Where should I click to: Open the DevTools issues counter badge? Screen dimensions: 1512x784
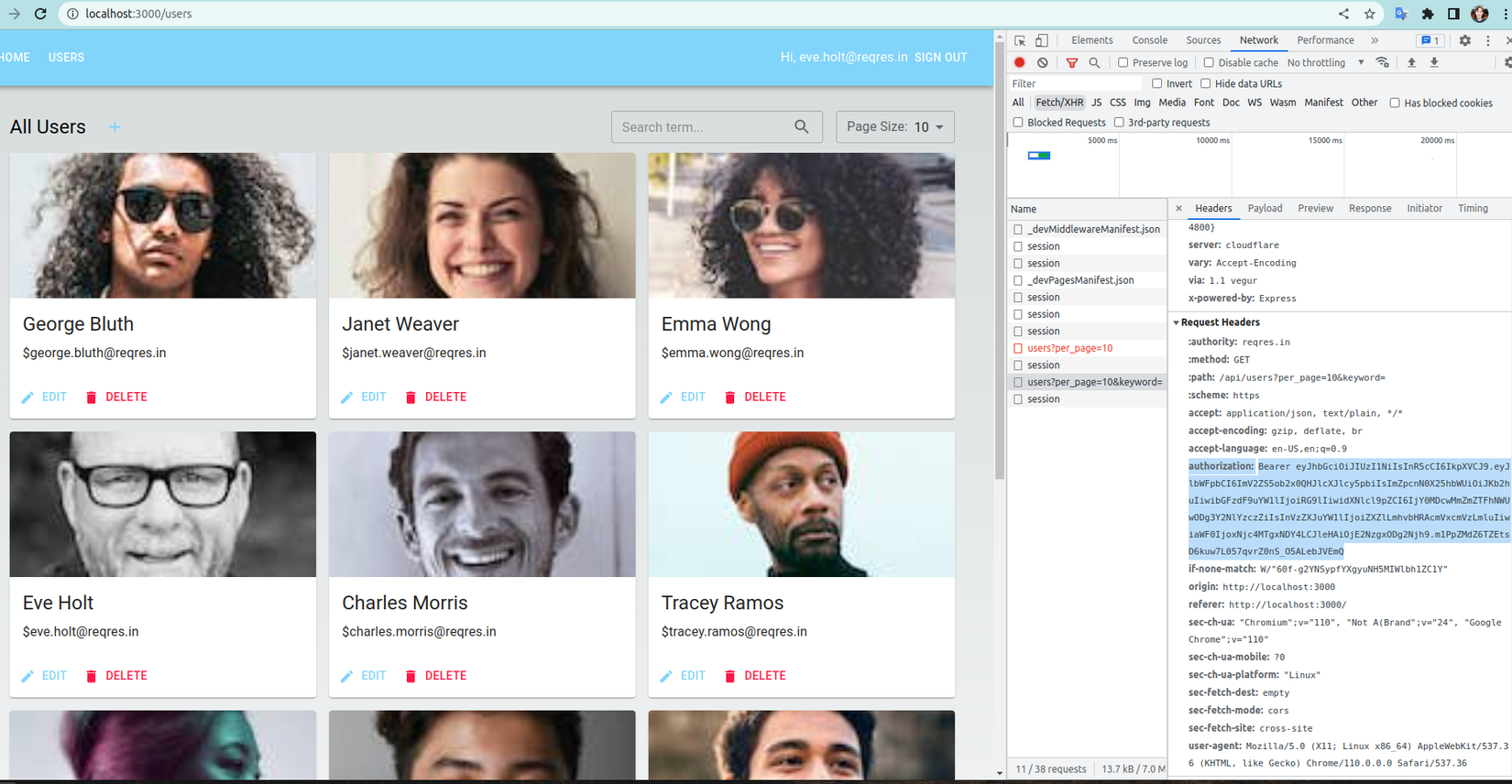1430,40
